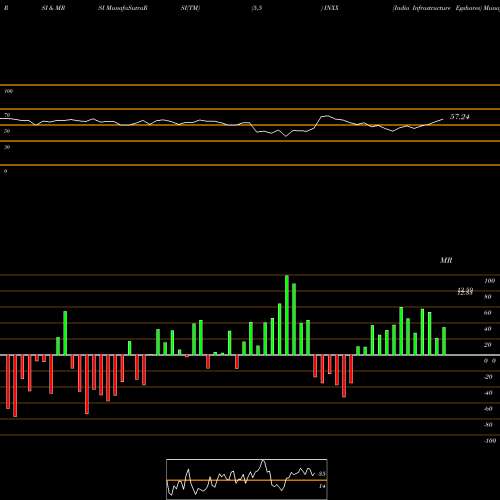Click the 12.33 value label beside the histogram
The height and width of the screenshot is (500, 500).
coord(465,292)
